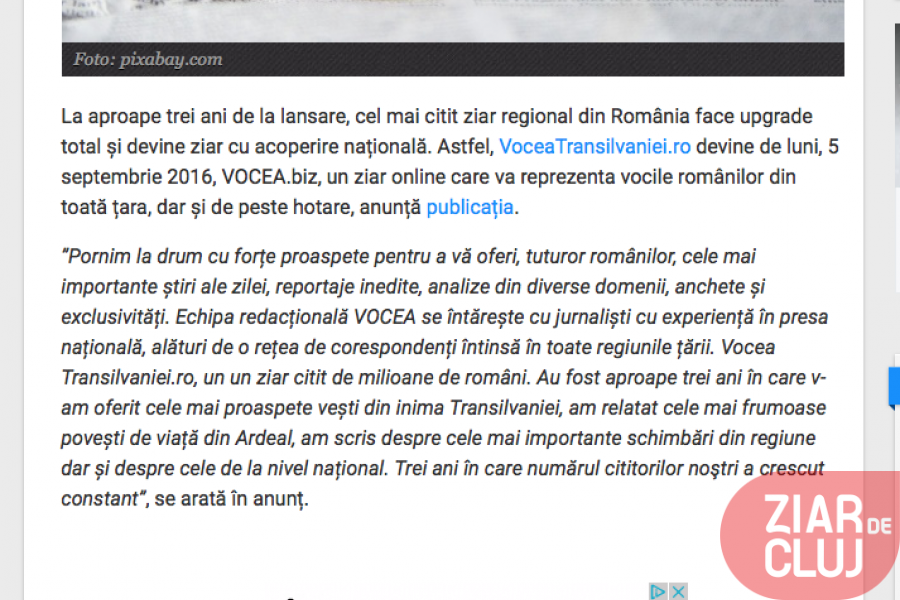This screenshot has width=900, height=600.
Task: Click the blue ribbon widget at right edge
Action: [893, 388]
